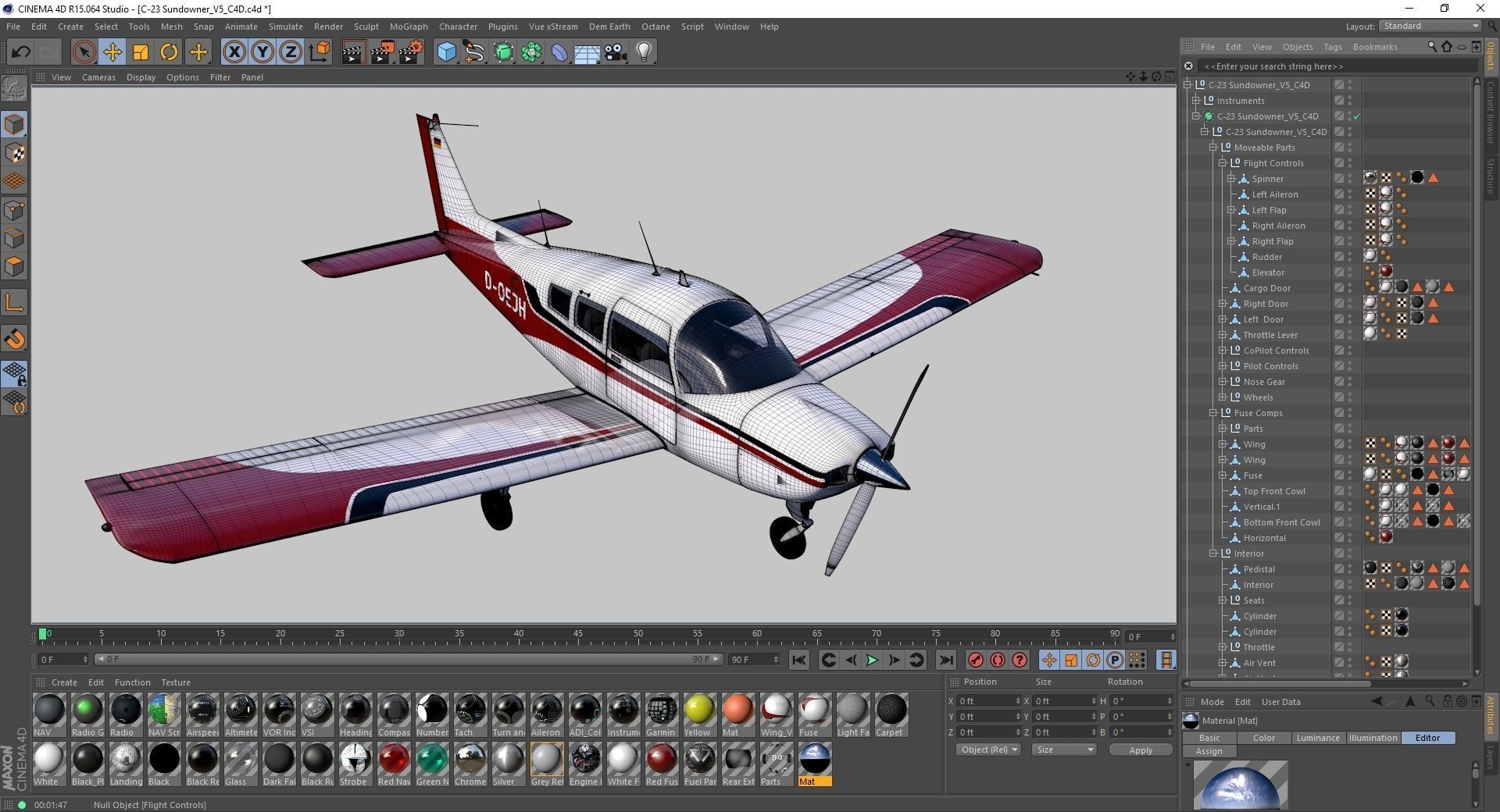Add a Camera object
This screenshot has height=812, width=1500.
(616, 52)
